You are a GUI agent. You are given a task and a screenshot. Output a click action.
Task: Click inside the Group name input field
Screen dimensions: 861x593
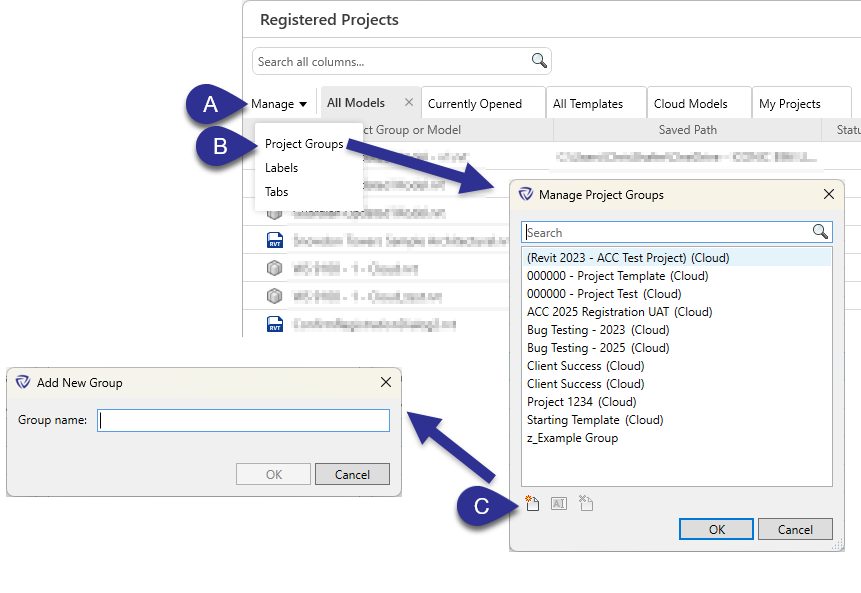pos(243,420)
